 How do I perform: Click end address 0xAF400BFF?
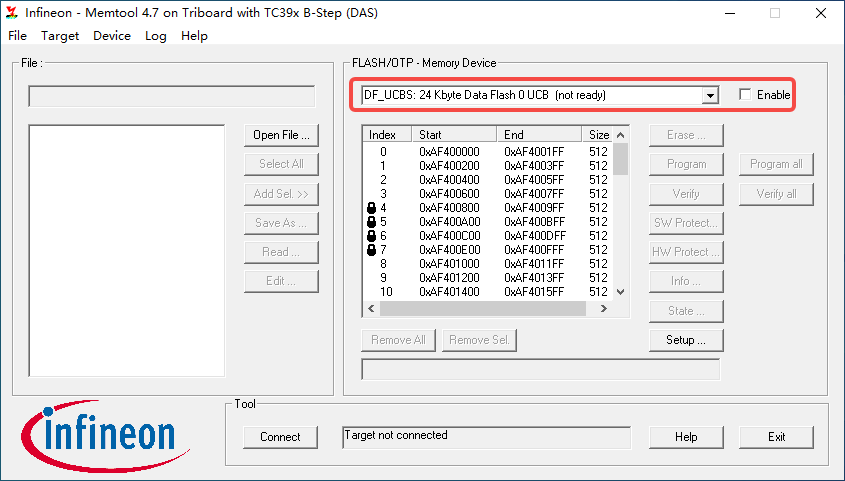pyautogui.click(x=534, y=222)
